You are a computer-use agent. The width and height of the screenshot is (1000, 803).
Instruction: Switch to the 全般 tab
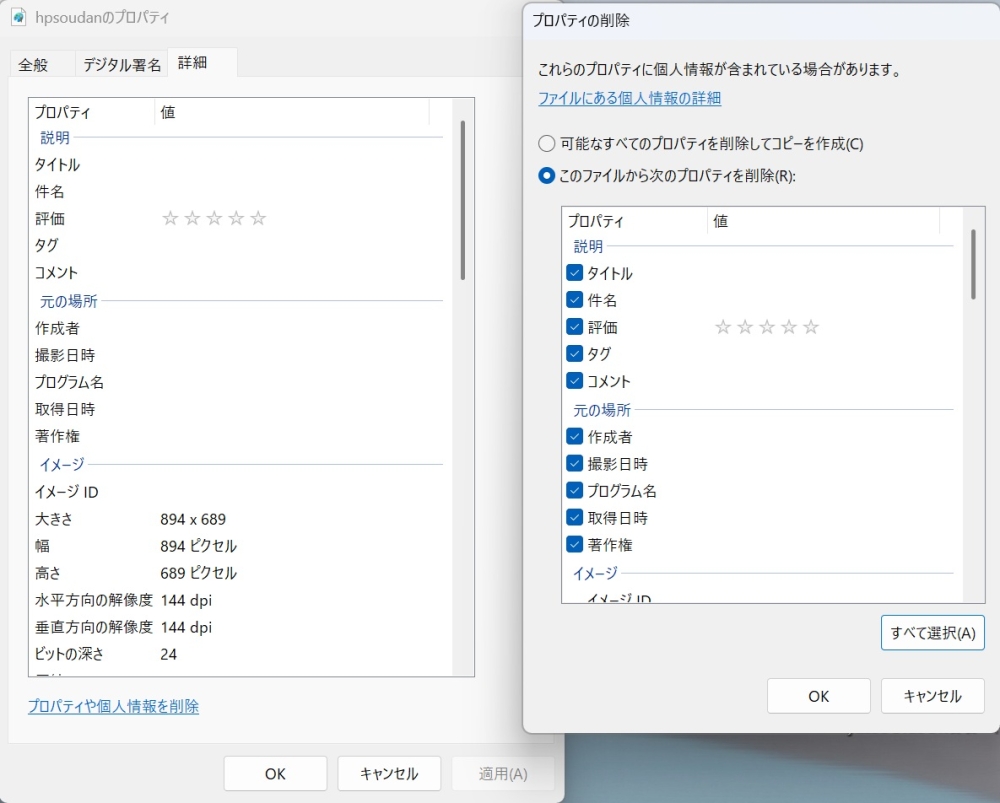[x=33, y=65]
